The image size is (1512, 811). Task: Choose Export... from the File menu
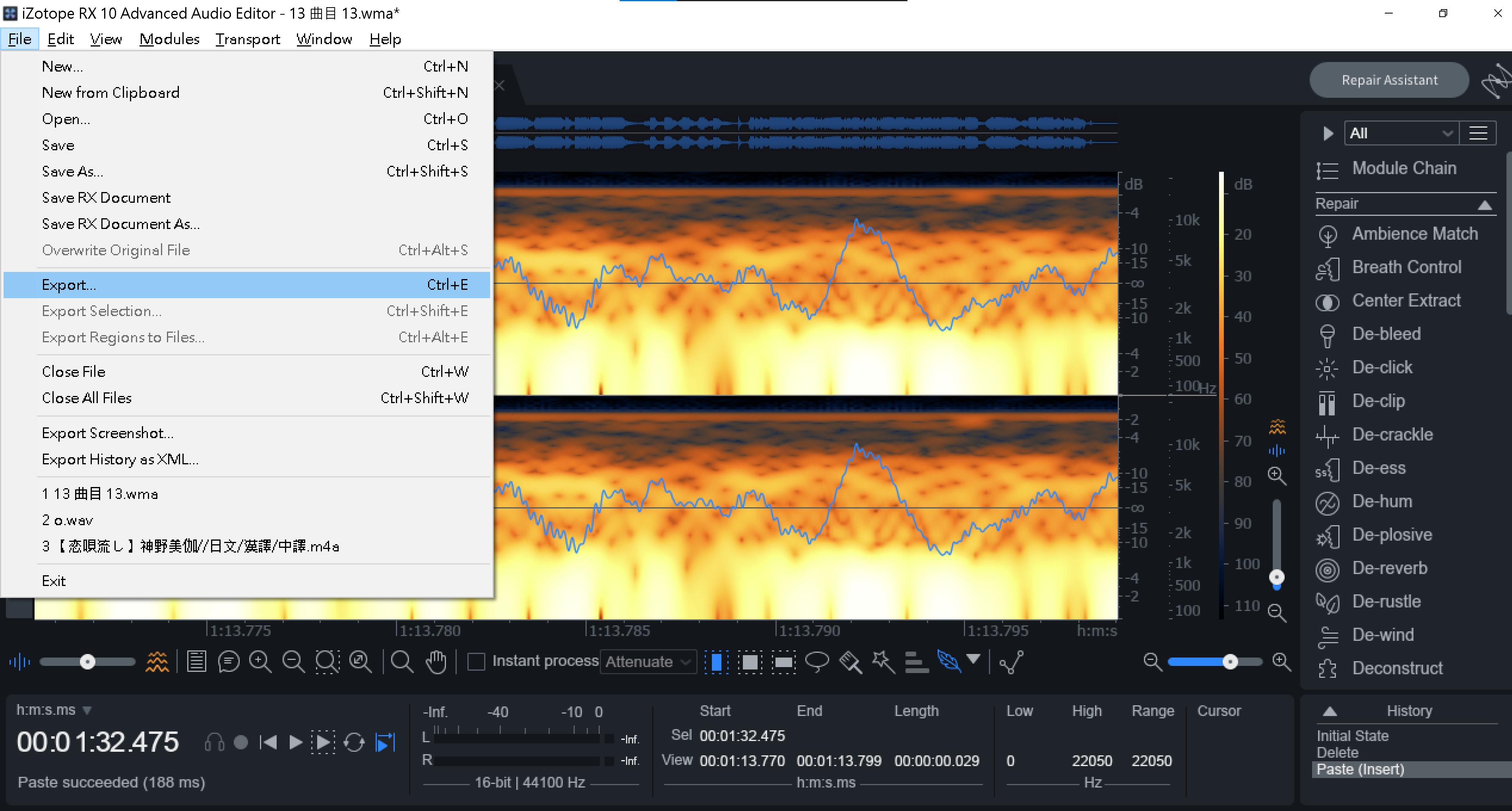tap(69, 285)
